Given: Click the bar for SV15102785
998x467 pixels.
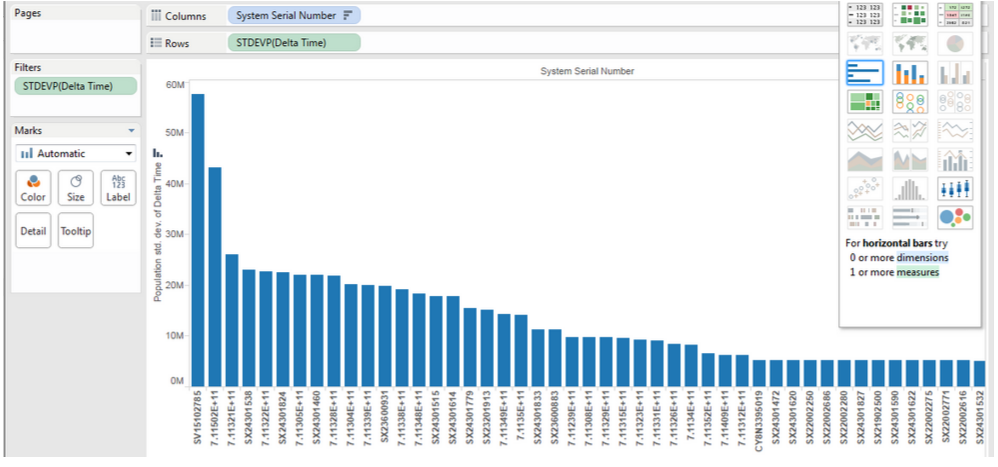Looking at the screenshot, I should click(198, 240).
